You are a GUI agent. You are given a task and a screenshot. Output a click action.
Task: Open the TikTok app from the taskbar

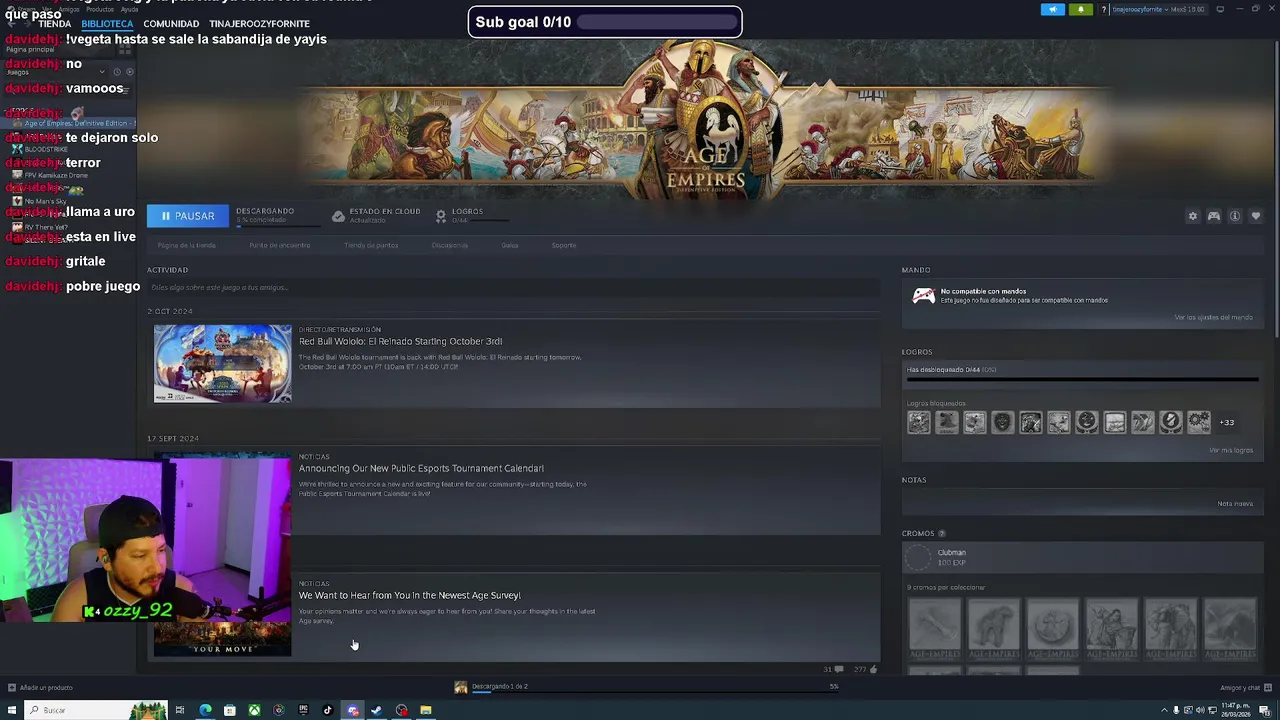328,710
